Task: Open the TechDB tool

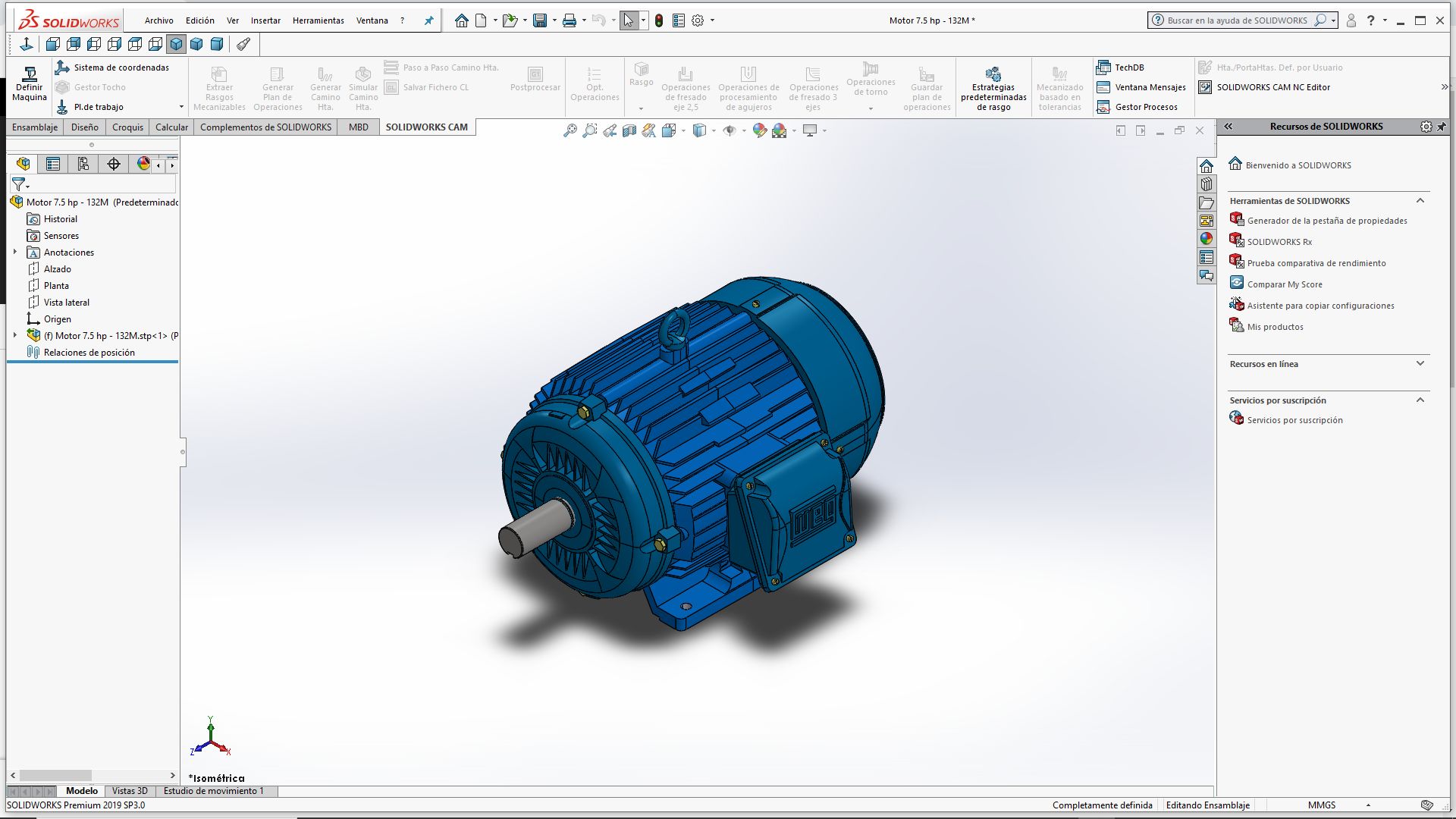Action: click(x=1128, y=67)
